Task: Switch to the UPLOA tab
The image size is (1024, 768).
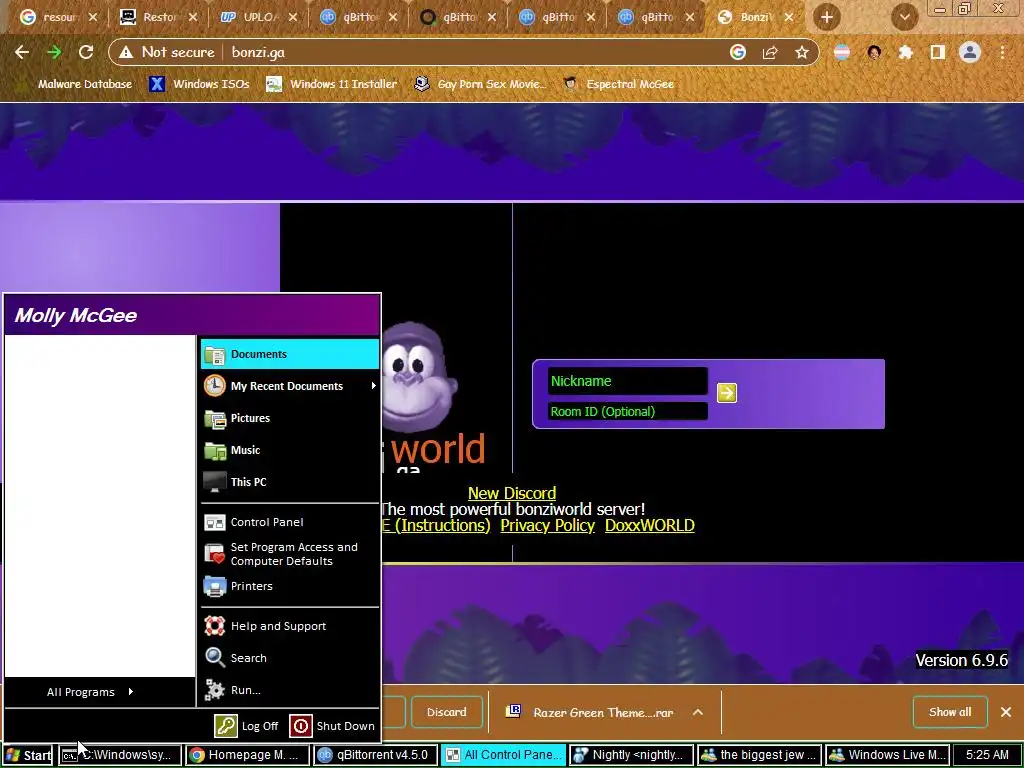Action: [x=258, y=17]
